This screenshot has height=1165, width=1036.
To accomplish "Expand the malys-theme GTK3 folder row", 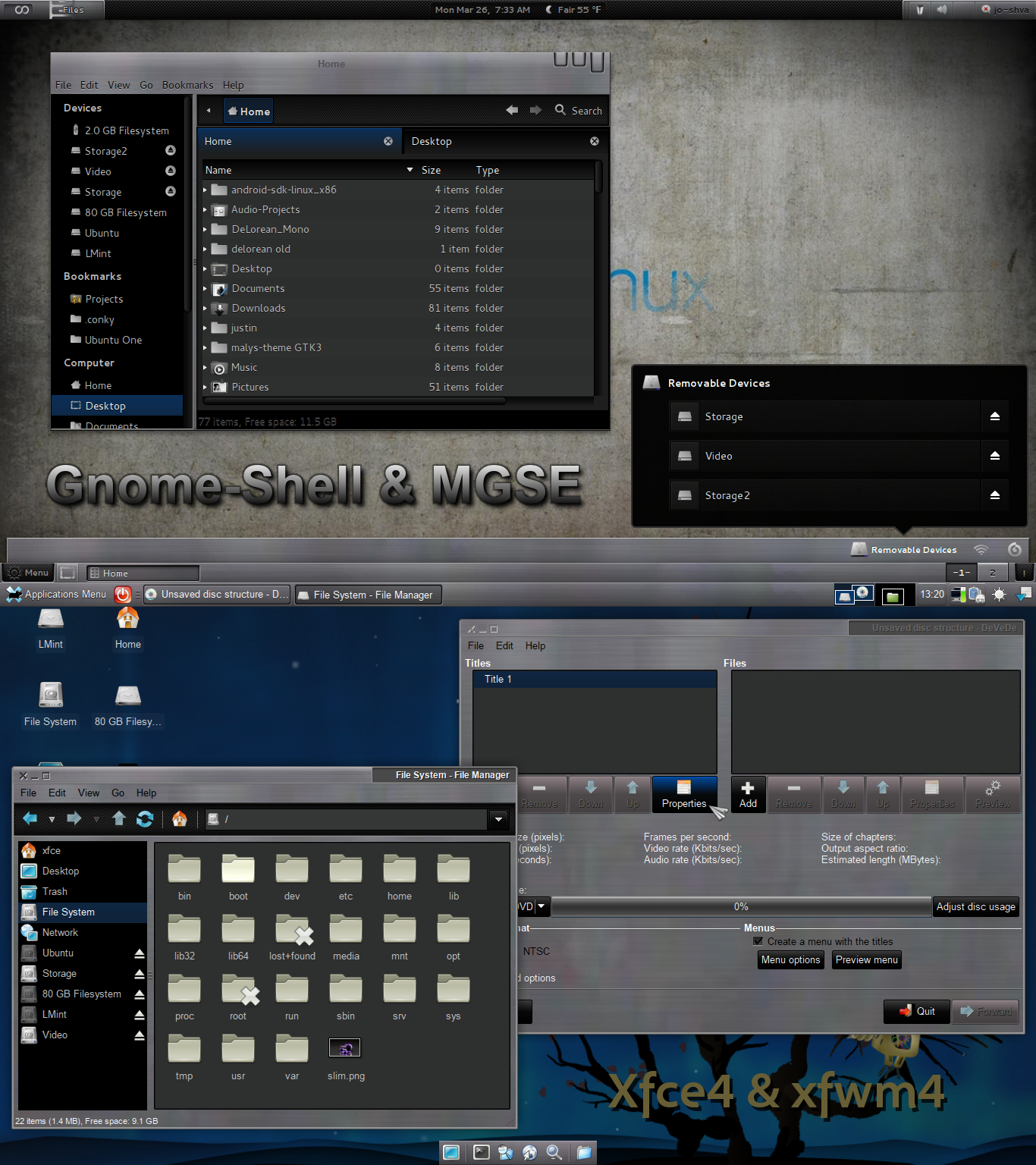I will click(205, 347).
